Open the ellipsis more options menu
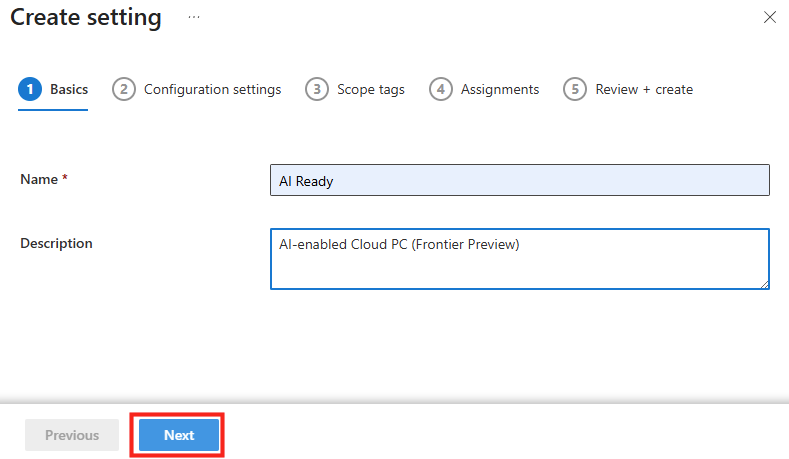The image size is (789, 459). (194, 17)
